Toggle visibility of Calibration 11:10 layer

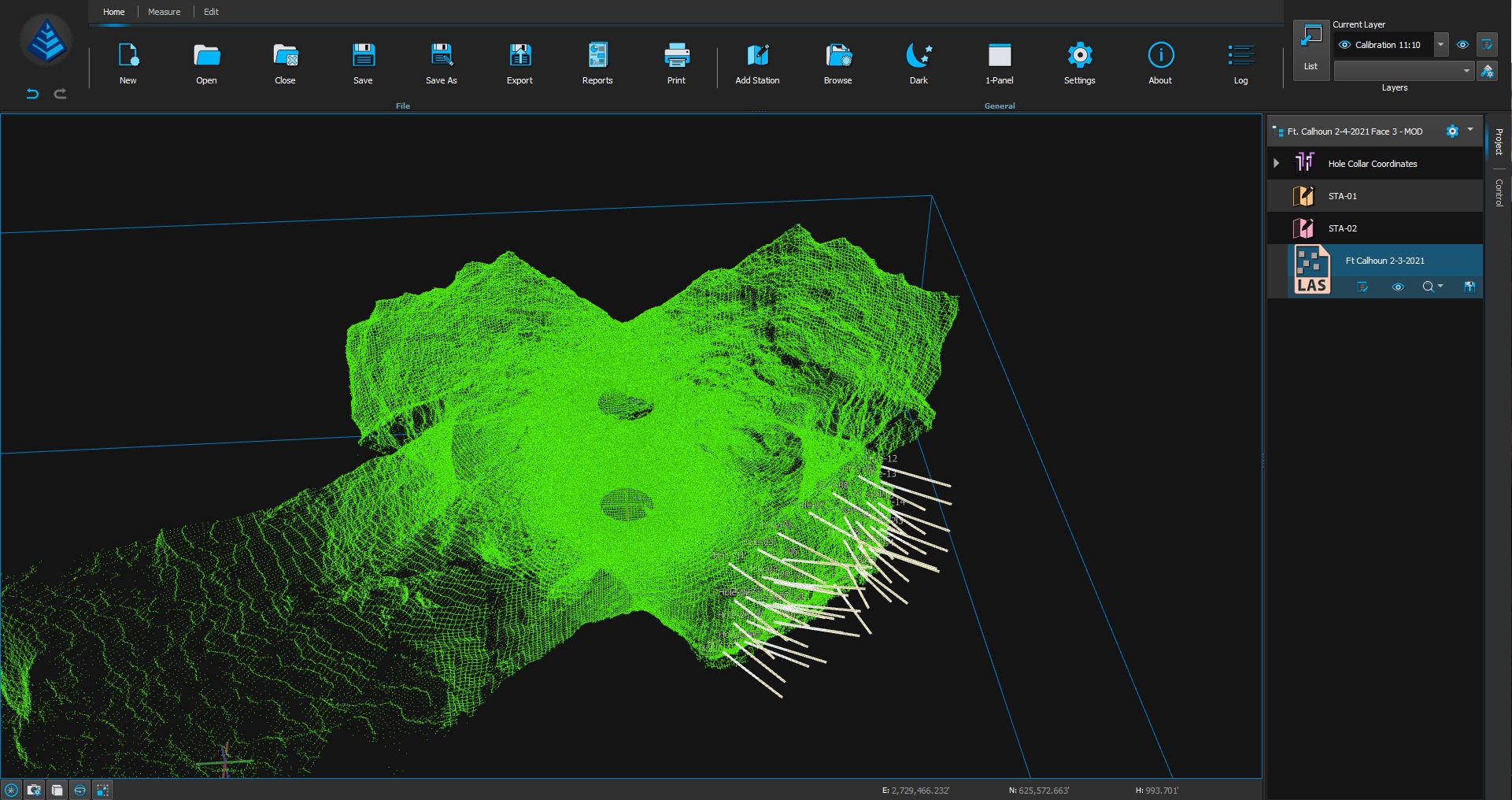click(1344, 45)
